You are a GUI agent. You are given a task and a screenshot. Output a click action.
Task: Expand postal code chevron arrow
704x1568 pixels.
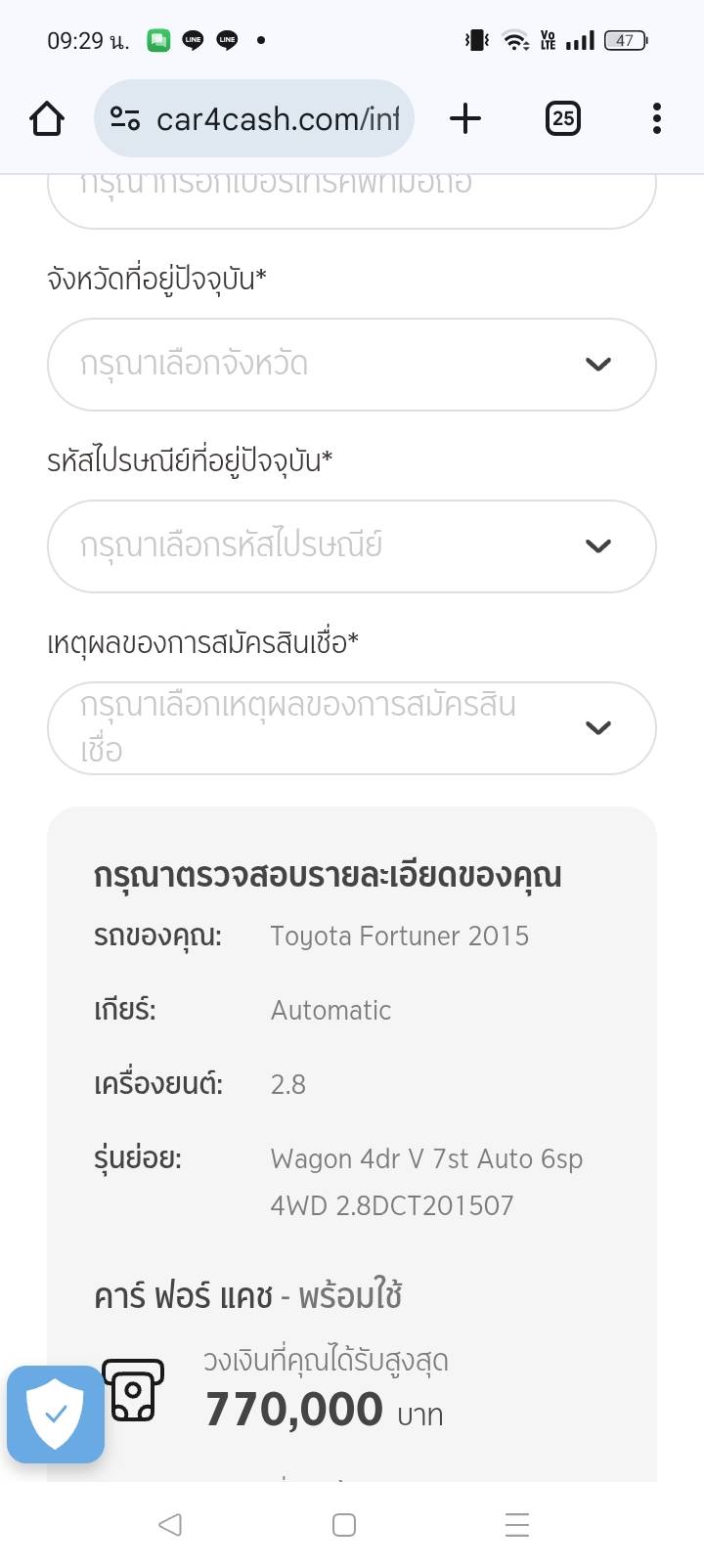point(597,546)
